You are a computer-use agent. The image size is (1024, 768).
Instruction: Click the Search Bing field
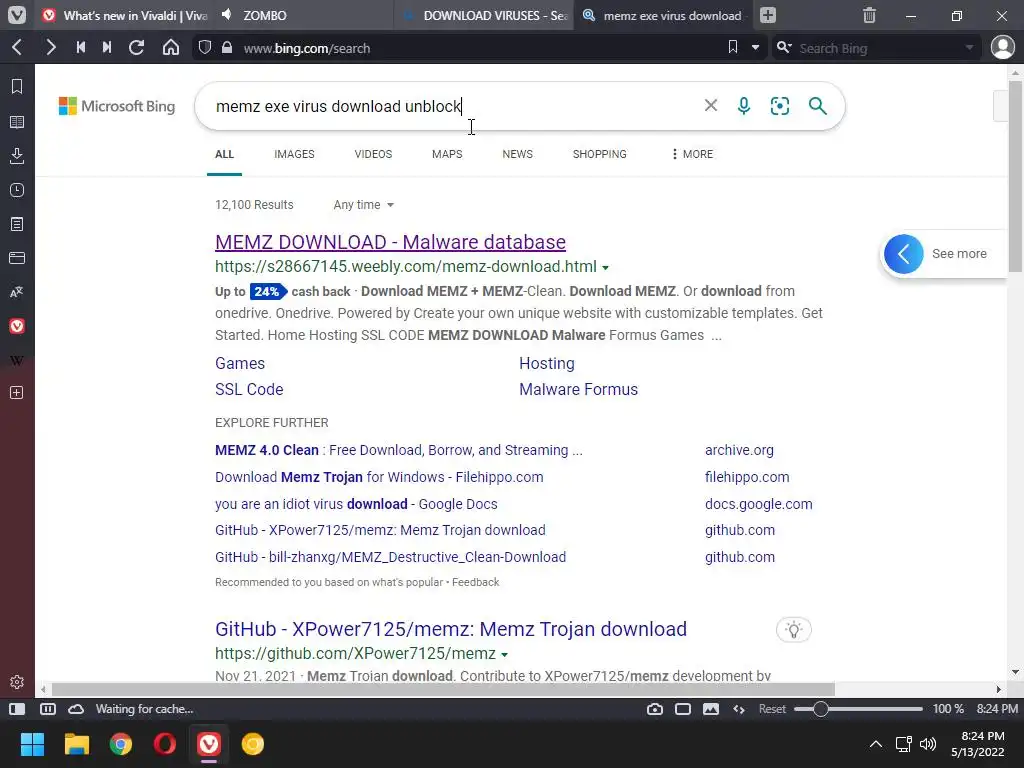pos(880,48)
